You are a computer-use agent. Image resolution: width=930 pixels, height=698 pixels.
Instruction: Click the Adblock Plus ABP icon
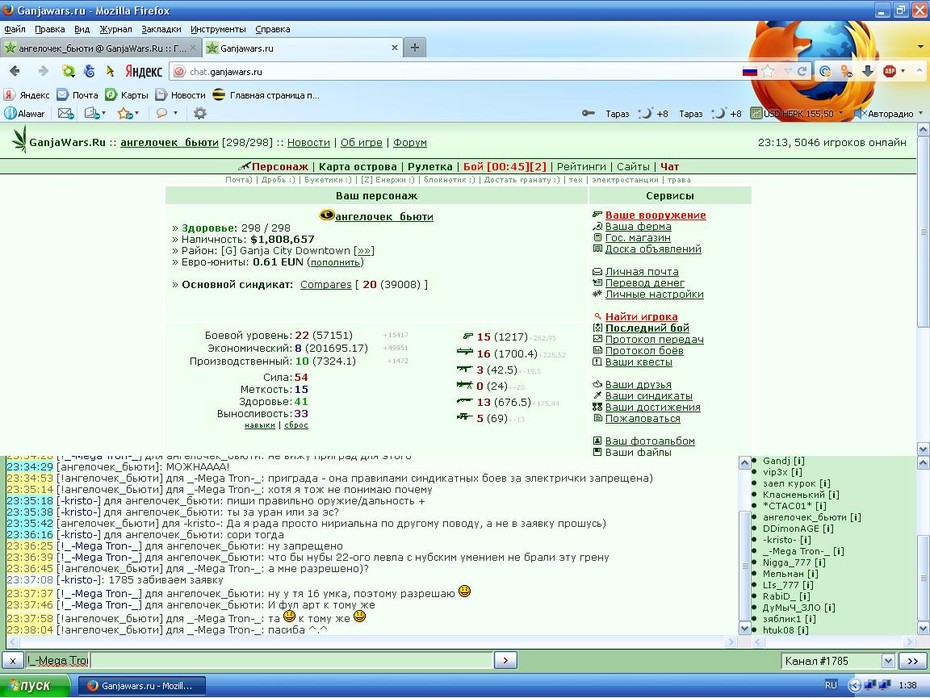click(889, 71)
